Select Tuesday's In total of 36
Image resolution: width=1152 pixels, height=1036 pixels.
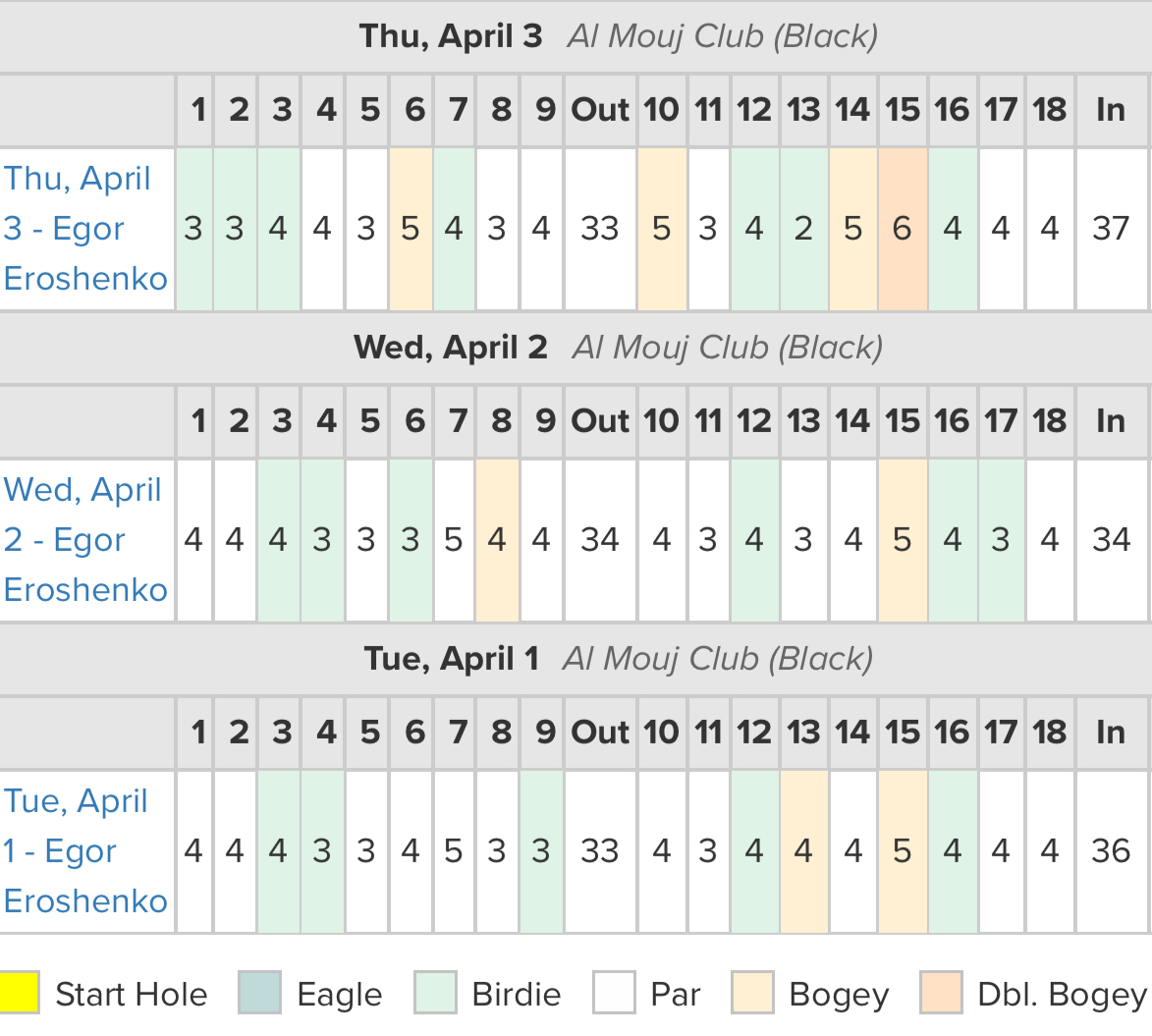coord(1111,852)
